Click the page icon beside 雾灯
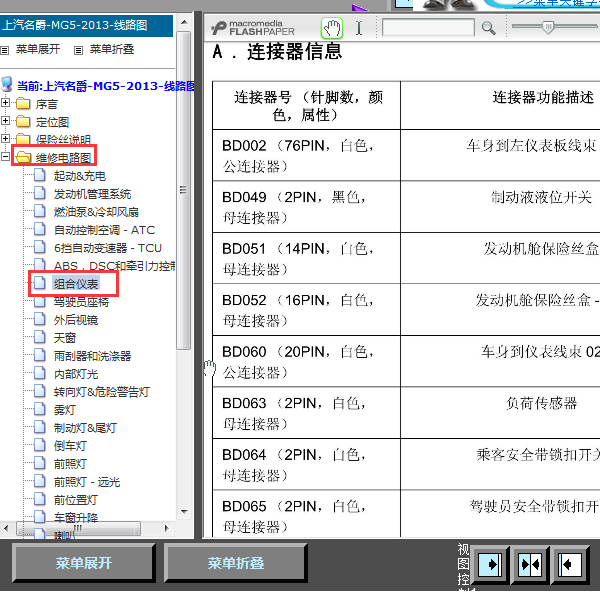Viewport: 600px width, 592px height. click(x=39, y=409)
